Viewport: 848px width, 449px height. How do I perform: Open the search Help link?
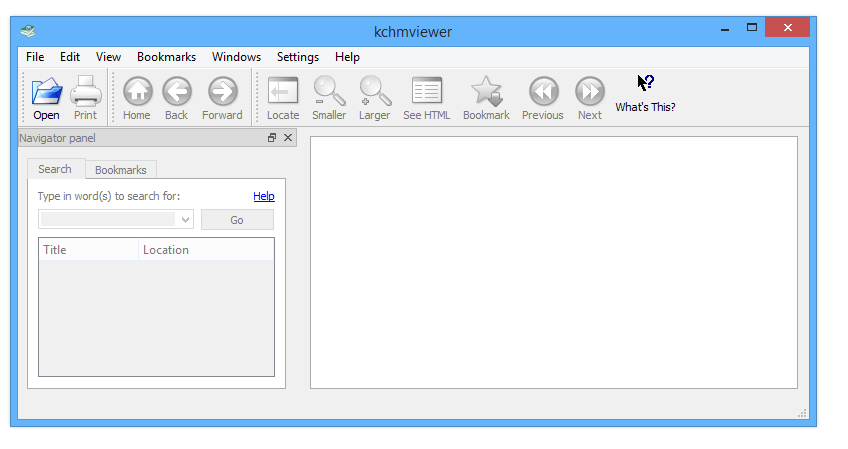[x=264, y=196]
